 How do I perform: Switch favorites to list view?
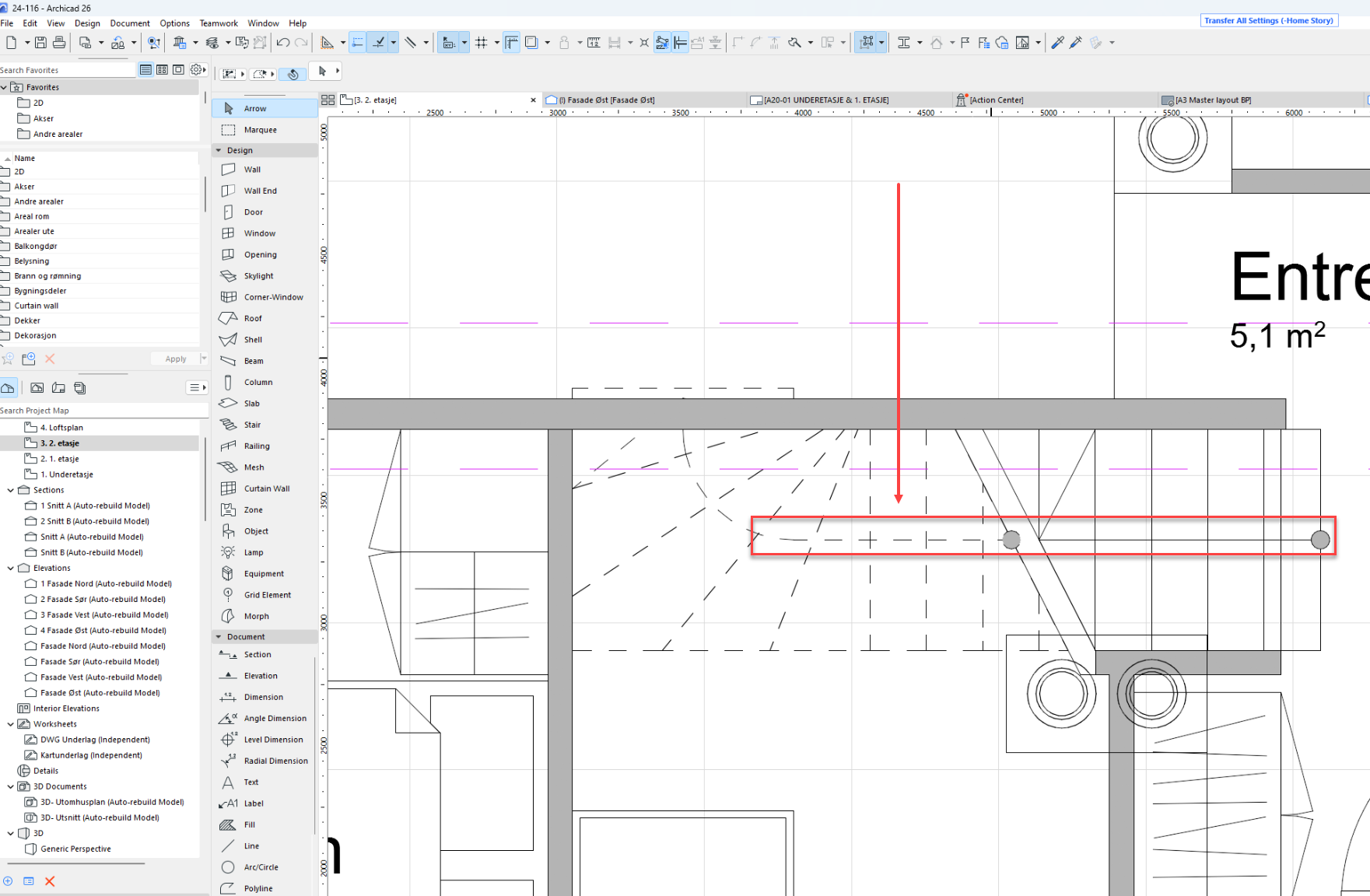tap(145, 70)
